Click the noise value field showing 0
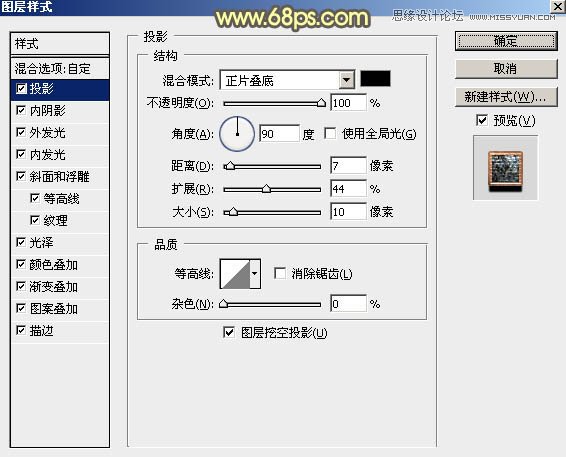Viewport: 566px width, 457px height. pyautogui.click(x=348, y=304)
